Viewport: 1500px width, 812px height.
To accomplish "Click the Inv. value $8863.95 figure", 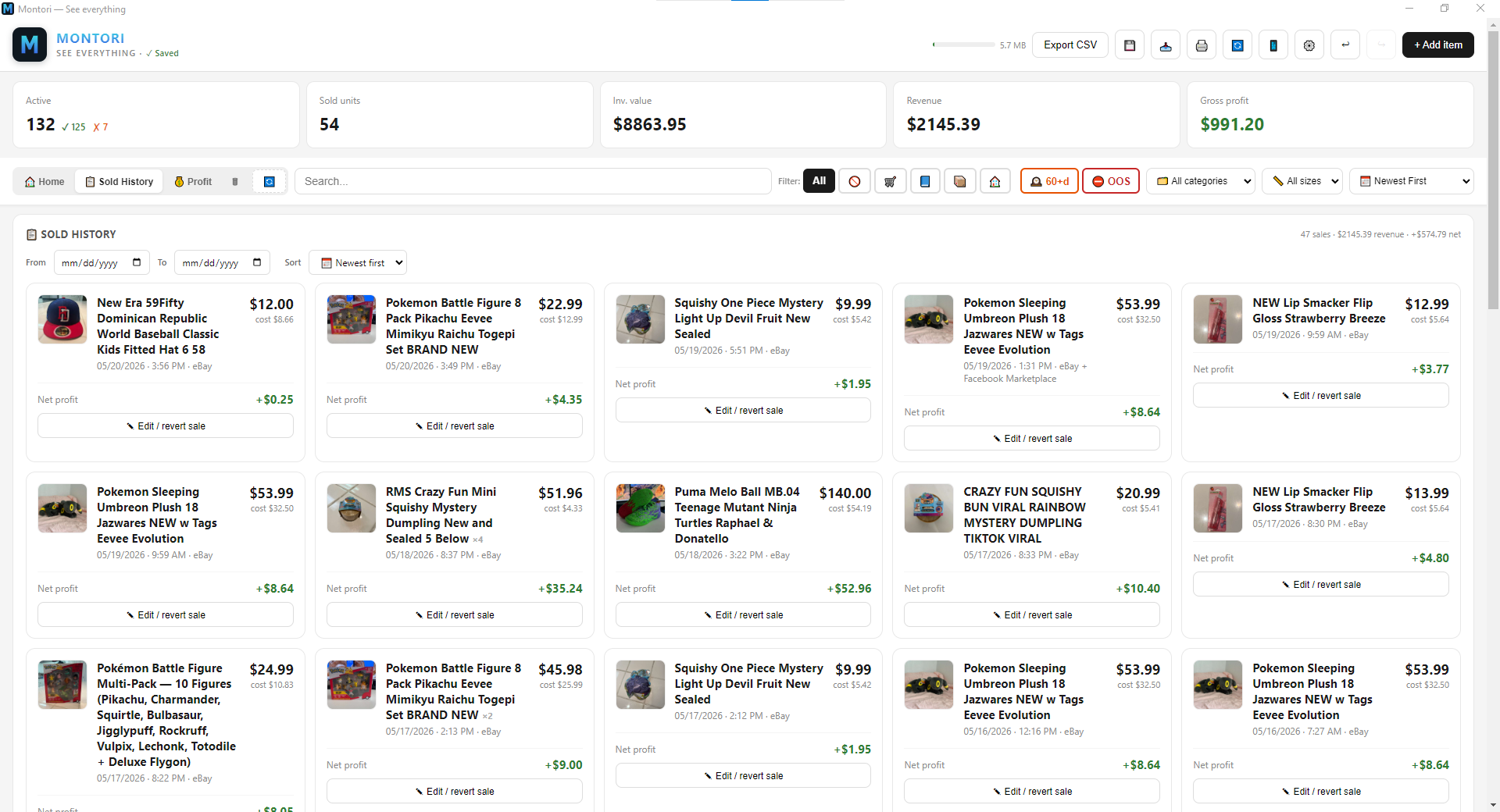I will pos(649,124).
